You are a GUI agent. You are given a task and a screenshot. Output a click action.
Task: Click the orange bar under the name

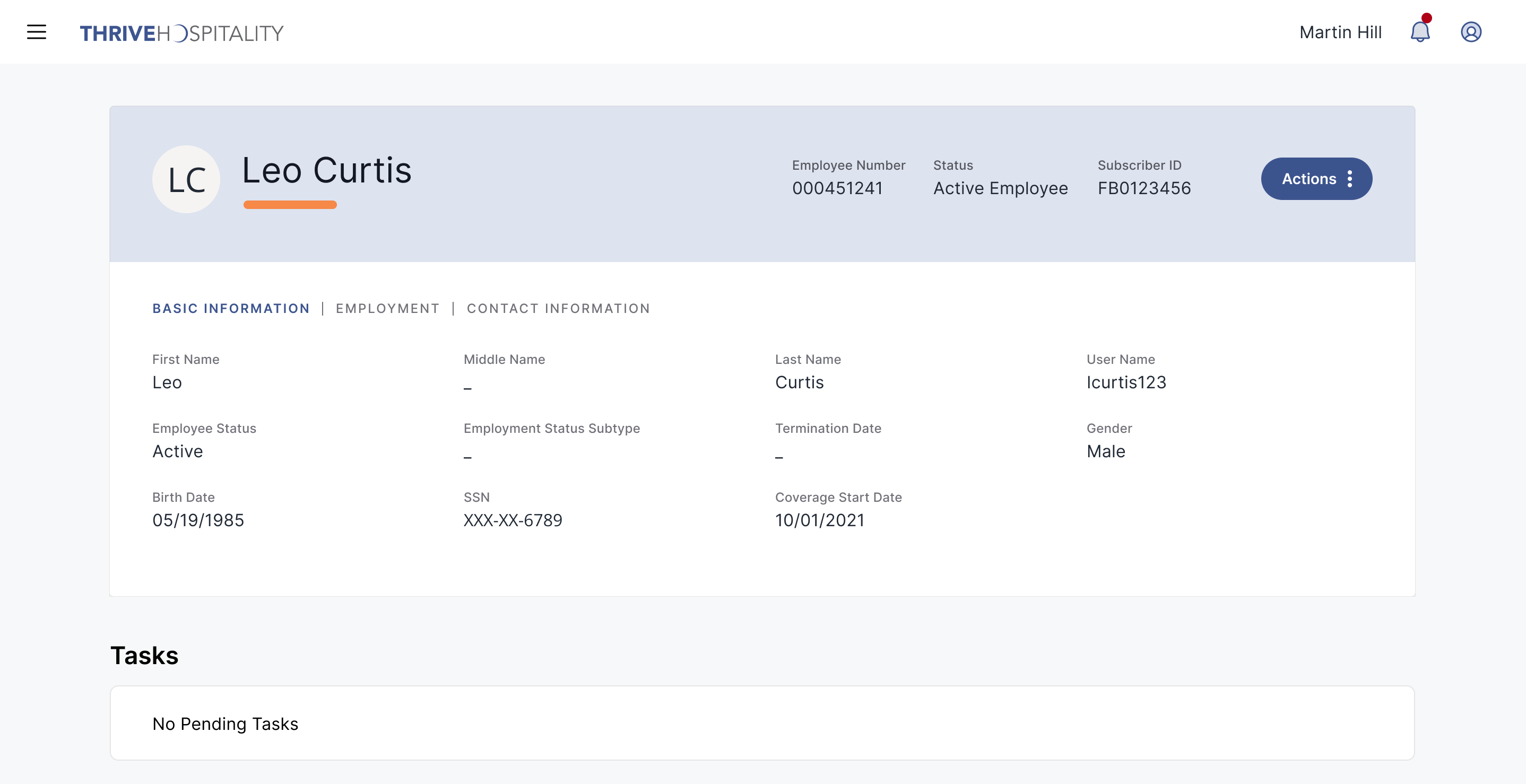coord(290,205)
